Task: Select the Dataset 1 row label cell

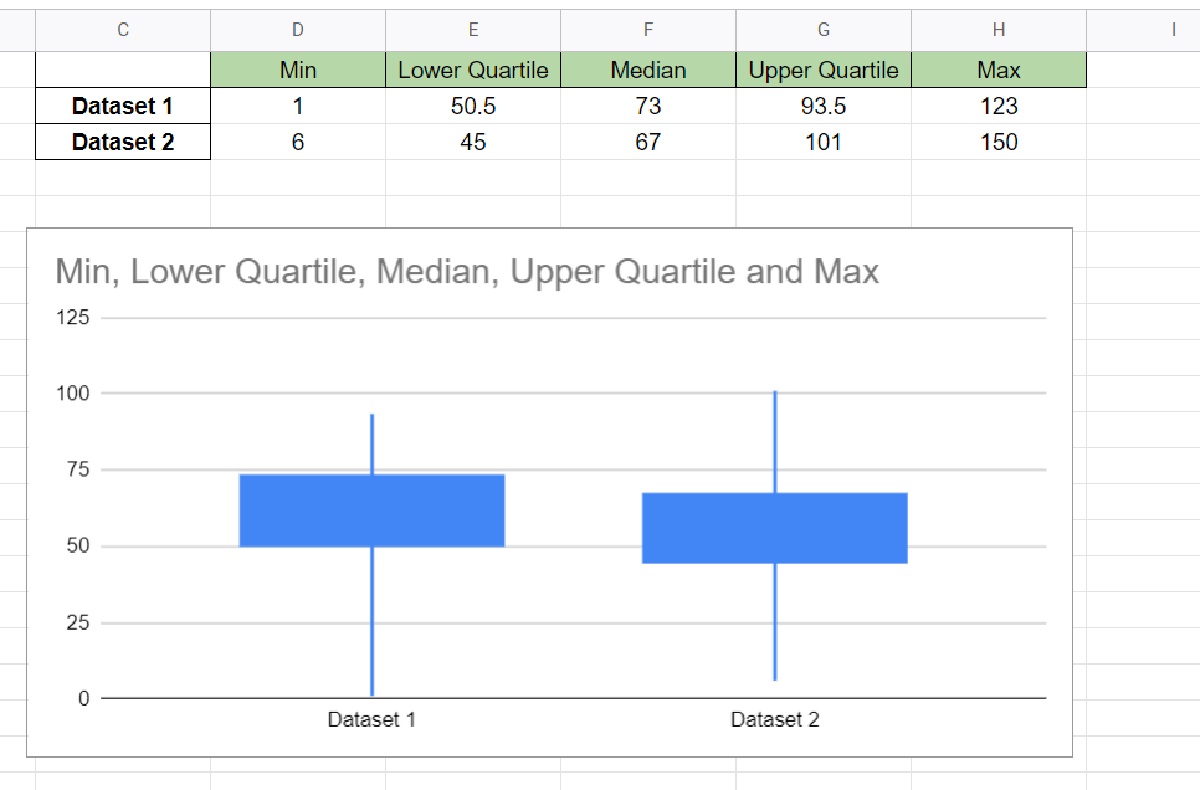Action: [x=122, y=106]
